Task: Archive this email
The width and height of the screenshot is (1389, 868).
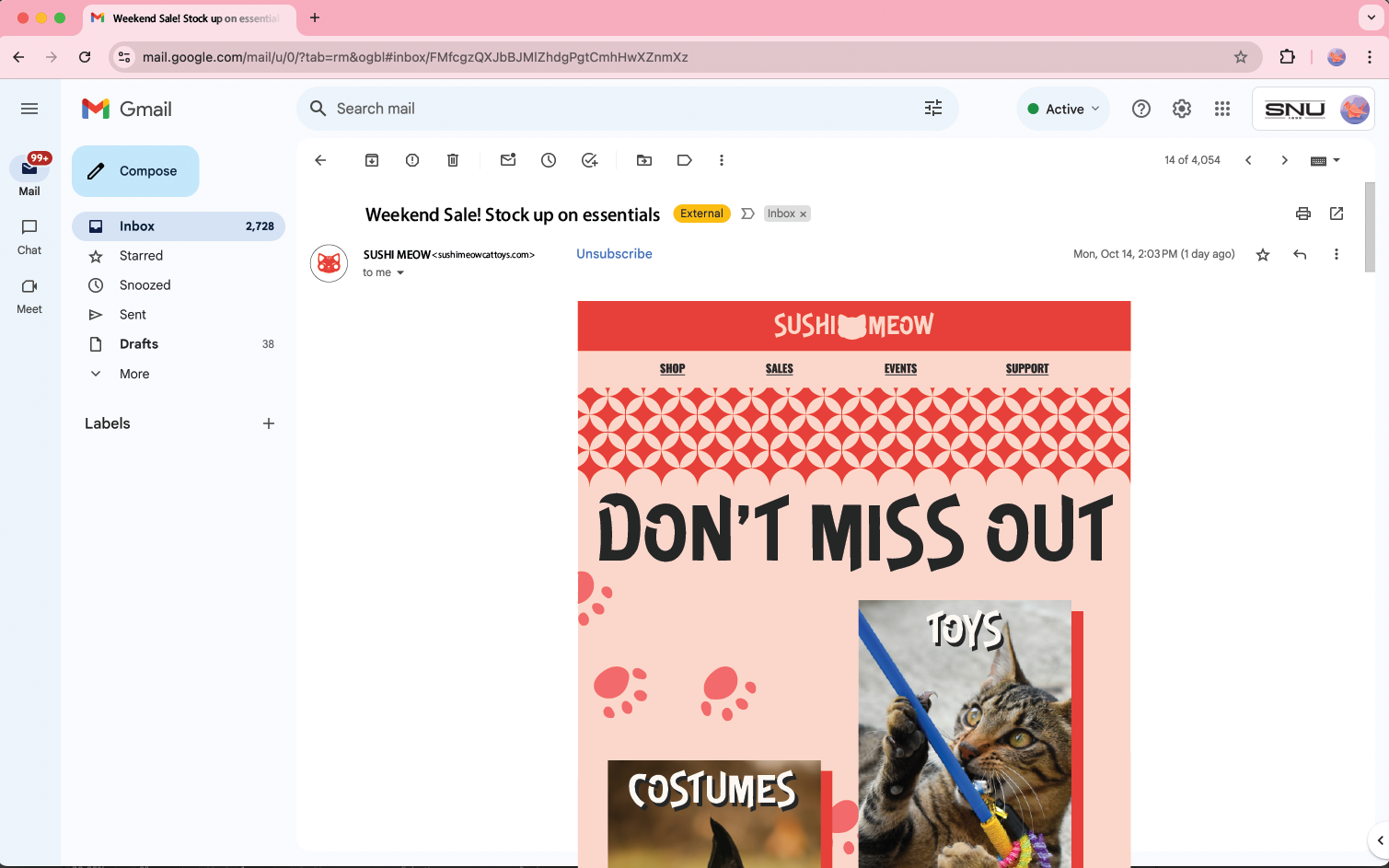Action: click(372, 160)
